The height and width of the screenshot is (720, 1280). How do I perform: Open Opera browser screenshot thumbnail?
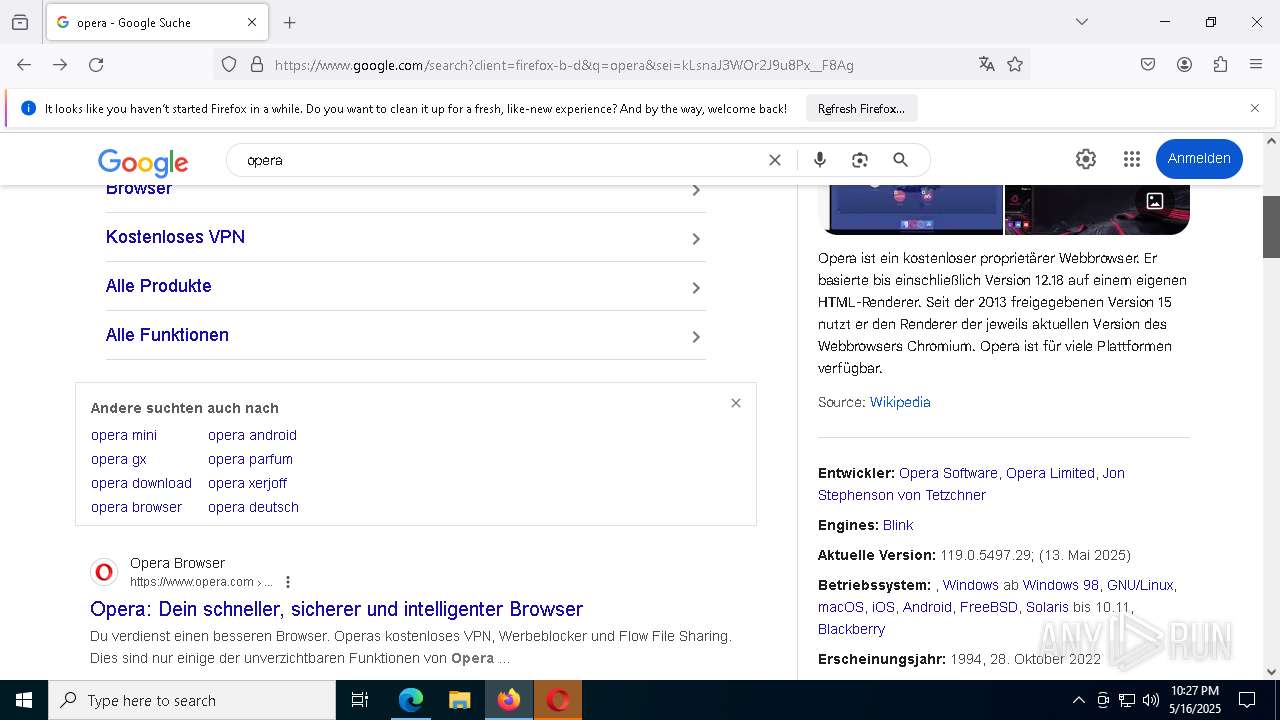[x=910, y=209]
